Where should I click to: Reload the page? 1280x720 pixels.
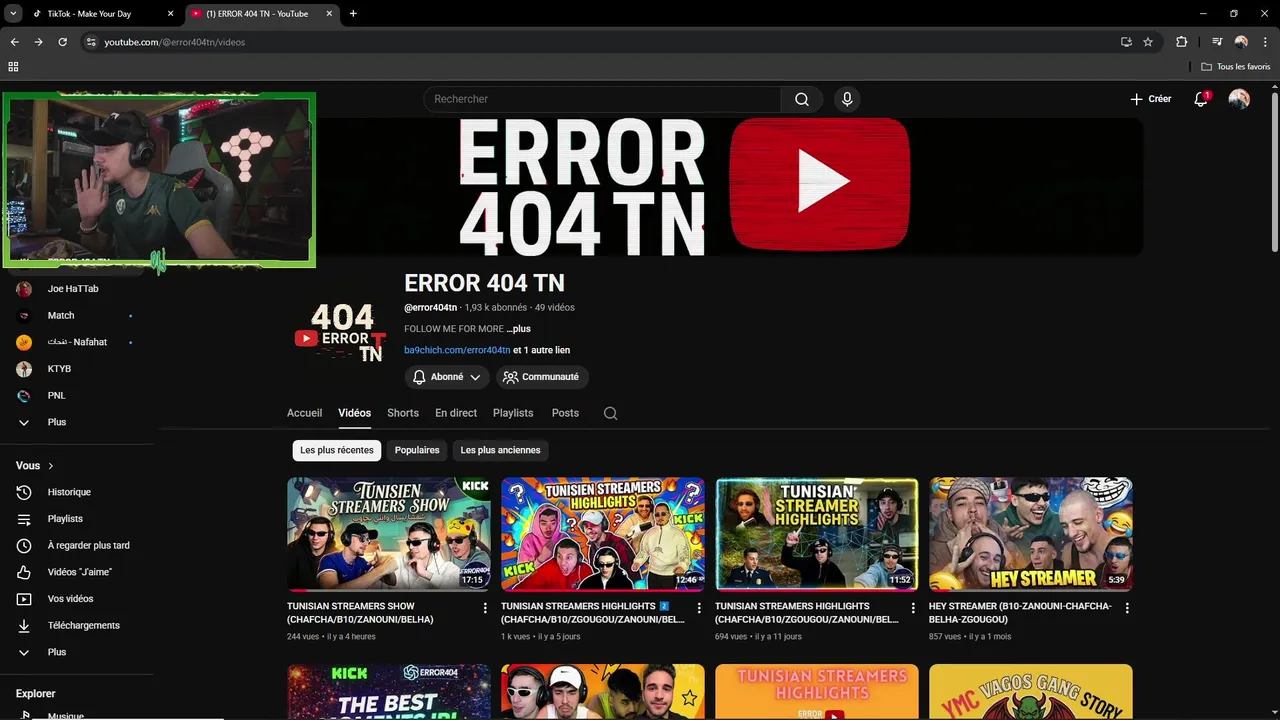point(62,42)
